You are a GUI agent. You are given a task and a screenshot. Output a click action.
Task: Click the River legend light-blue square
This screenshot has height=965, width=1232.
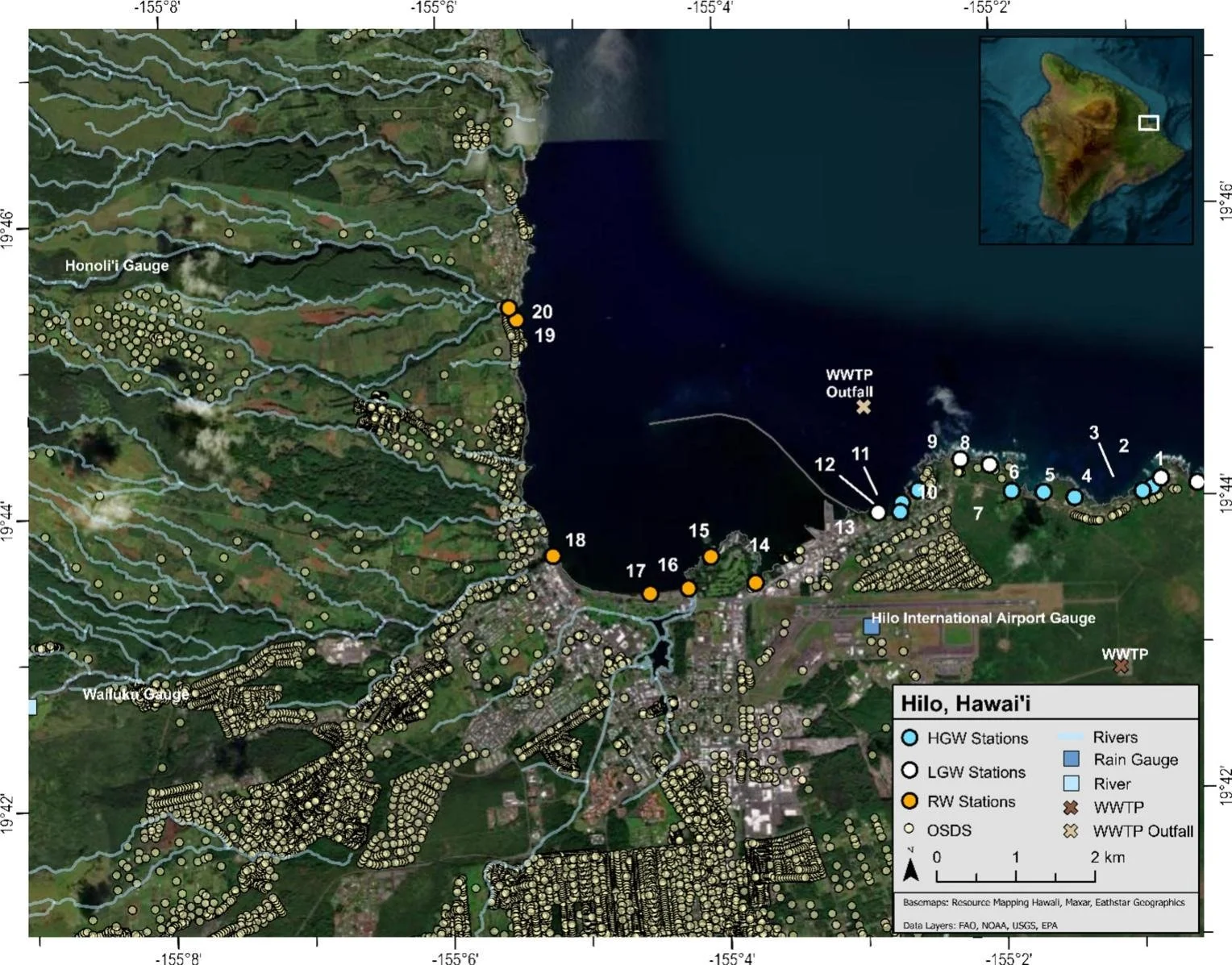click(x=1072, y=784)
